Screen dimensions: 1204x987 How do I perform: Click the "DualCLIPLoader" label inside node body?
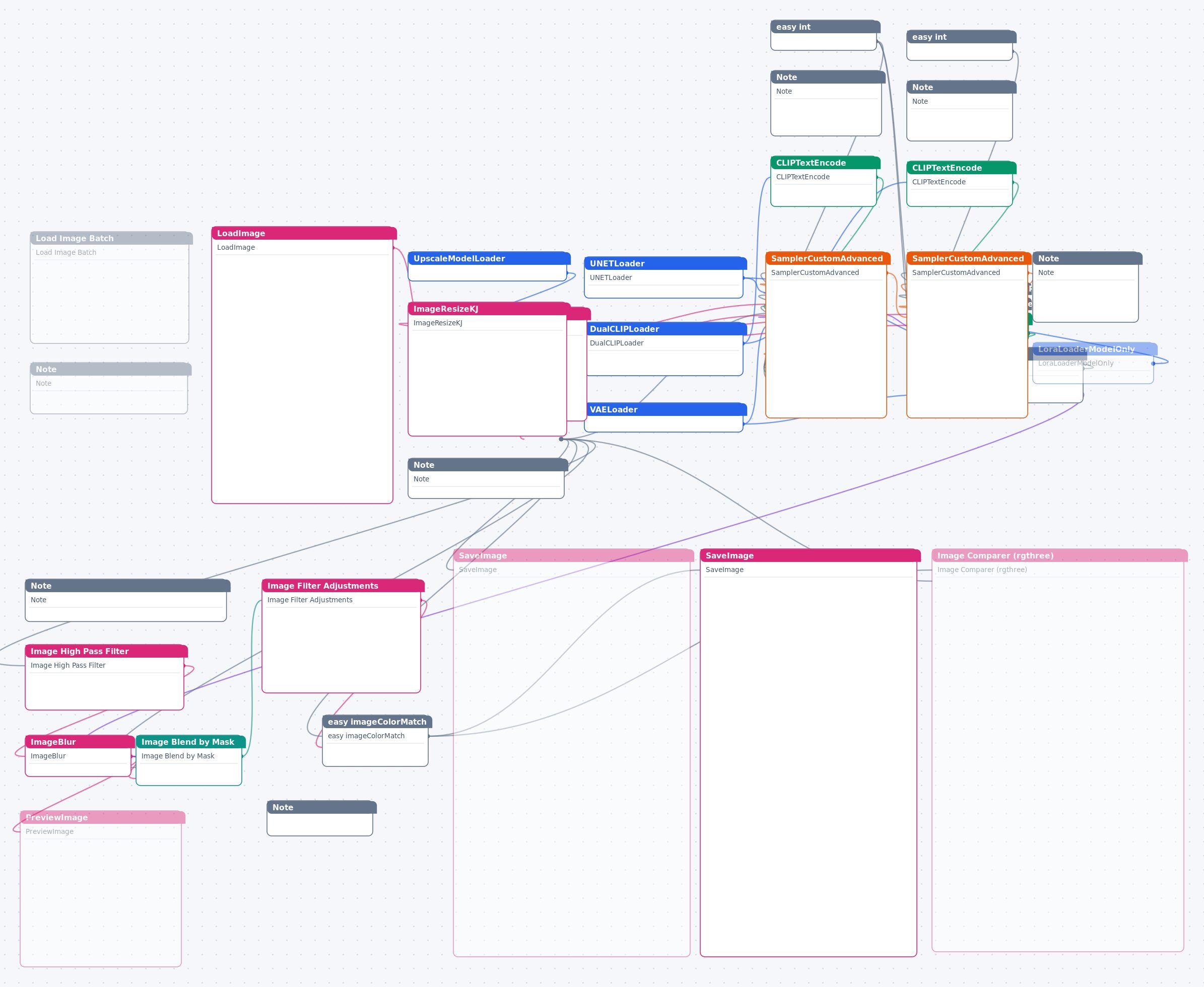617,343
